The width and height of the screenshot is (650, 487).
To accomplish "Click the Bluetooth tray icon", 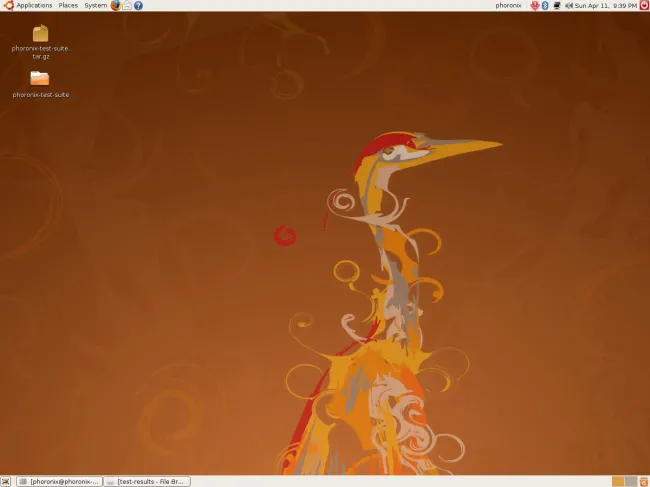I will click(545, 5).
